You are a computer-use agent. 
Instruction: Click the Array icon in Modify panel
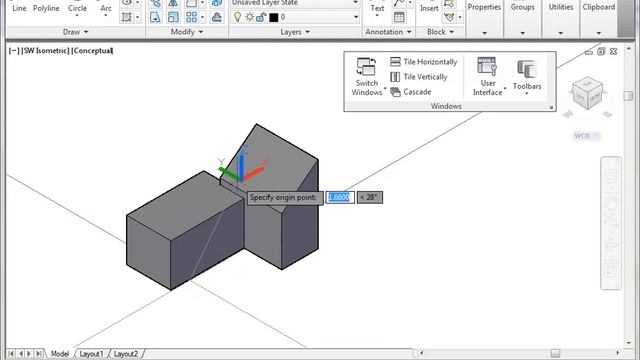191,17
